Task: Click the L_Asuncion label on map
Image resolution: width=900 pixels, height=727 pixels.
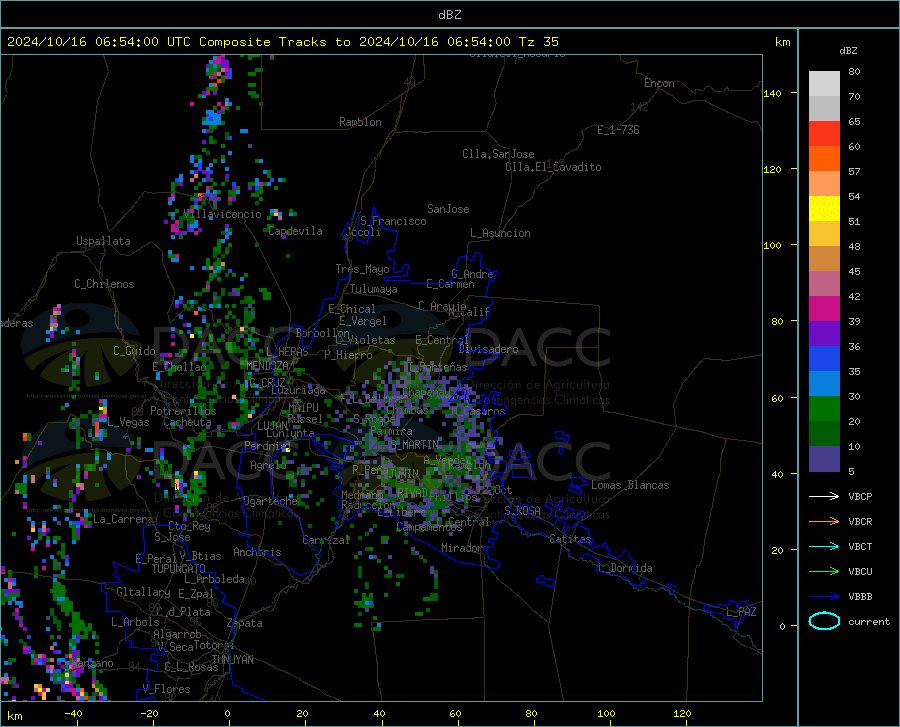Action: pos(500,233)
